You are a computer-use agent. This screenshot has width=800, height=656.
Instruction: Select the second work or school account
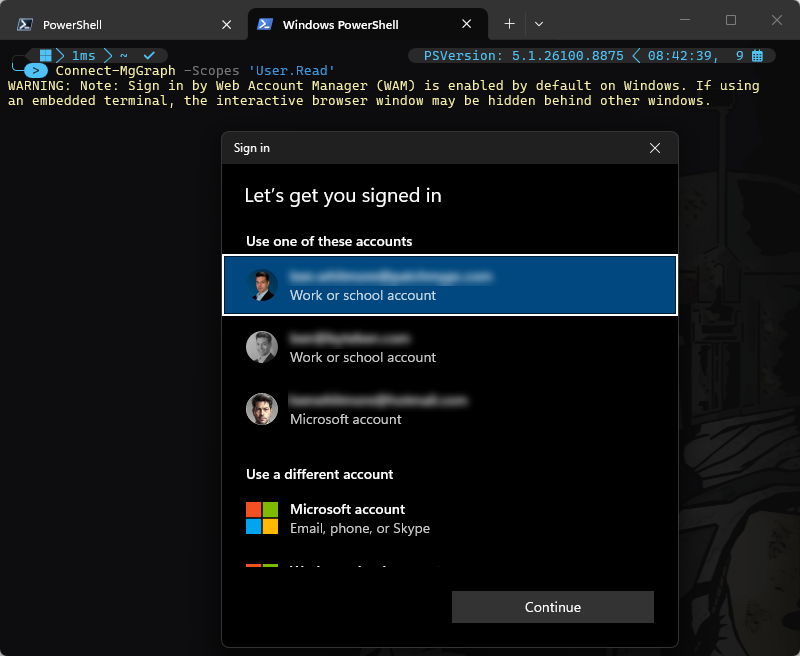[450, 347]
